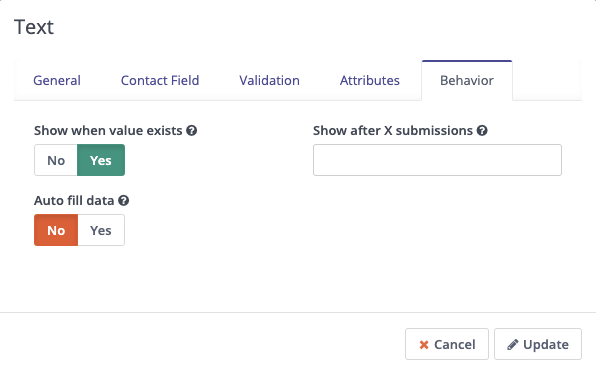Image resolution: width=596 pixels, height=374 pixels.
Task: Click the red X icon on Cancel
Action: pos(424,345)
